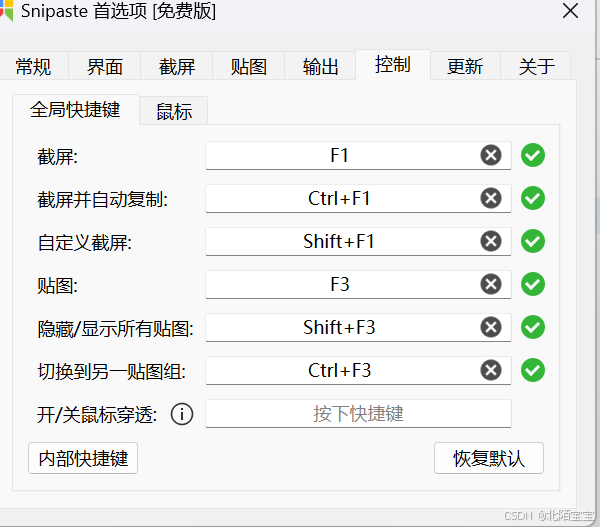Go to the 贴图 tab in the top tab bar
Screen dimensions: 600x527
(x=249, y=67)
